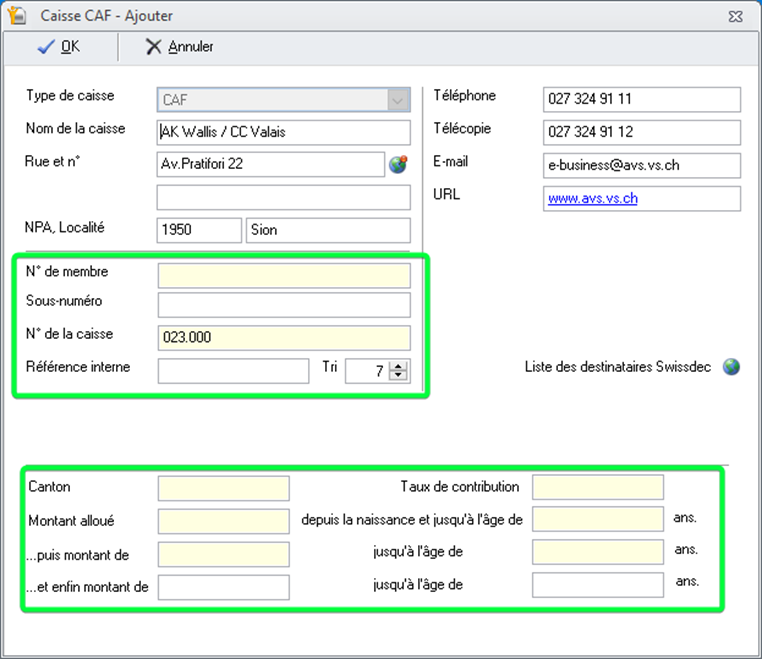Increase the Tri value with up arrow
Screen dimensions: 762x659
coord(400,367)
